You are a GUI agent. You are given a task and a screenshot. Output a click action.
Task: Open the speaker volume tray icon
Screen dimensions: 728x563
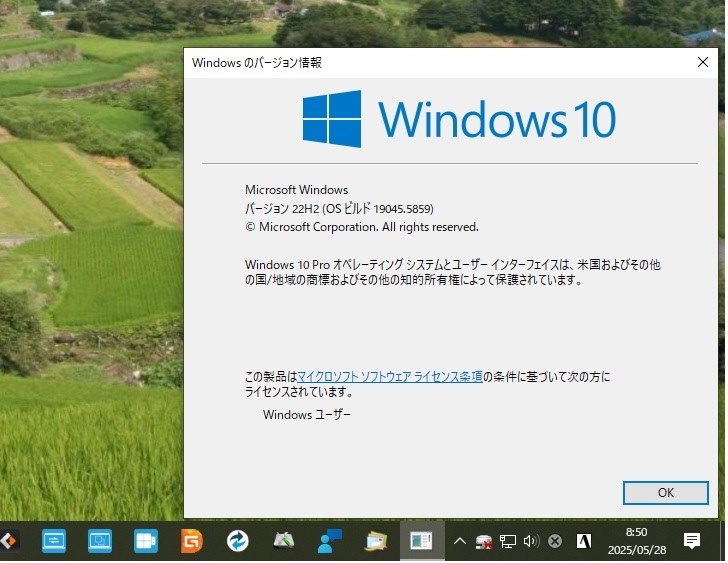(532, 542)
